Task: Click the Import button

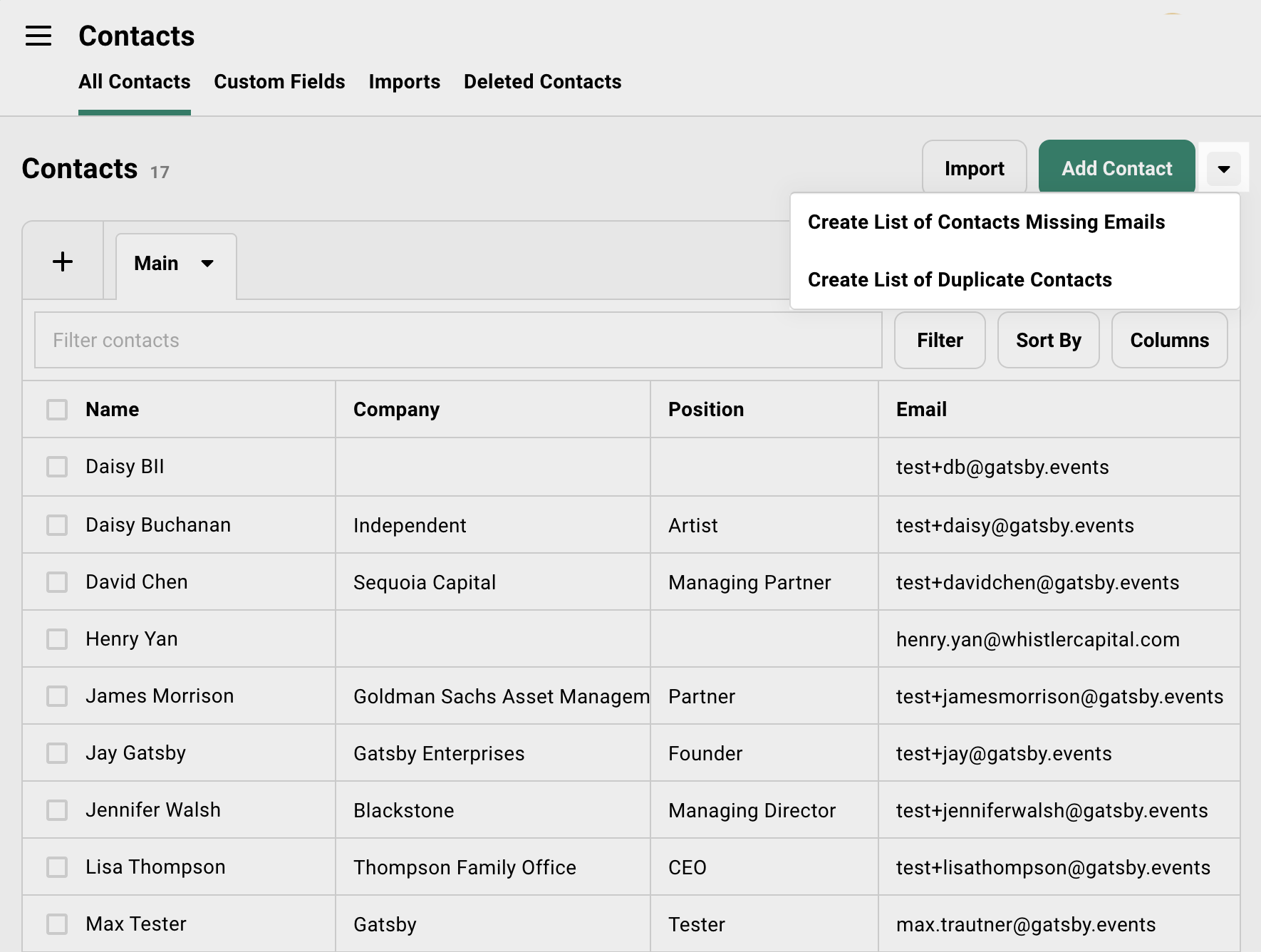Action: (x=974, y=167)
